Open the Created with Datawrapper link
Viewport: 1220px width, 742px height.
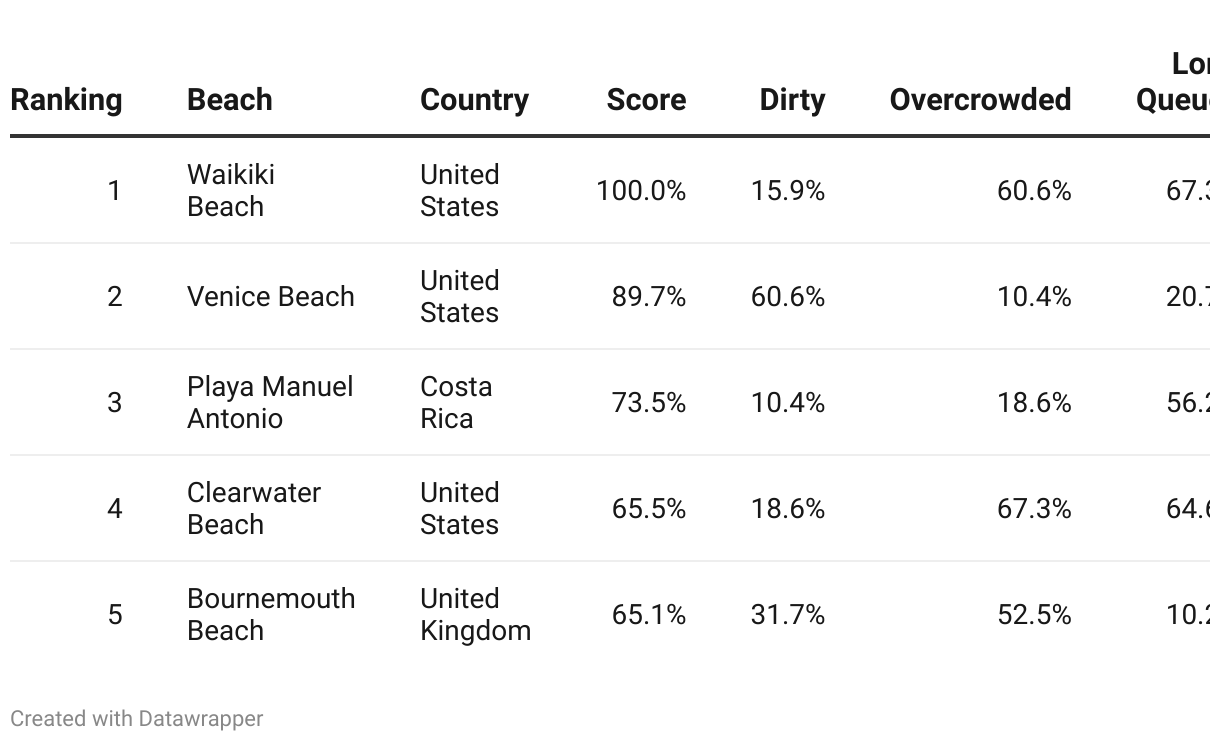137,718
